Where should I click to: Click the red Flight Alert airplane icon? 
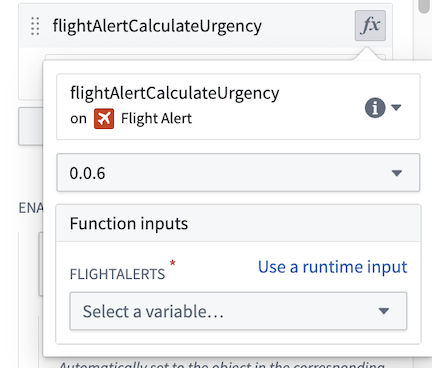coord(104,119)
